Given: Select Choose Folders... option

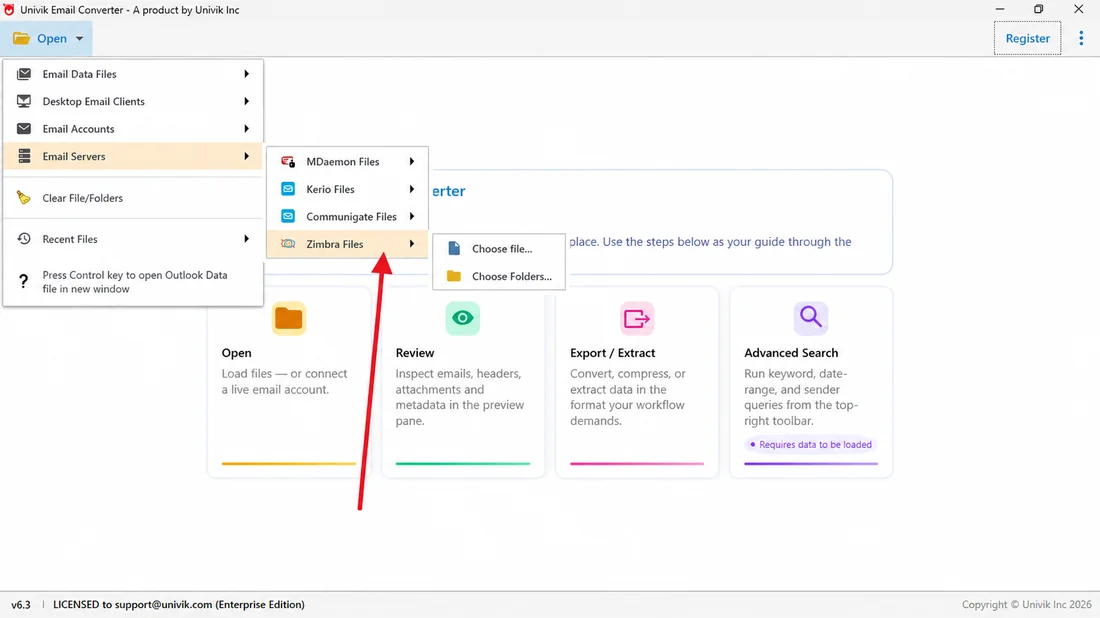Looking at the screenshot, I should pyautogui.click(x=499, y=276).
